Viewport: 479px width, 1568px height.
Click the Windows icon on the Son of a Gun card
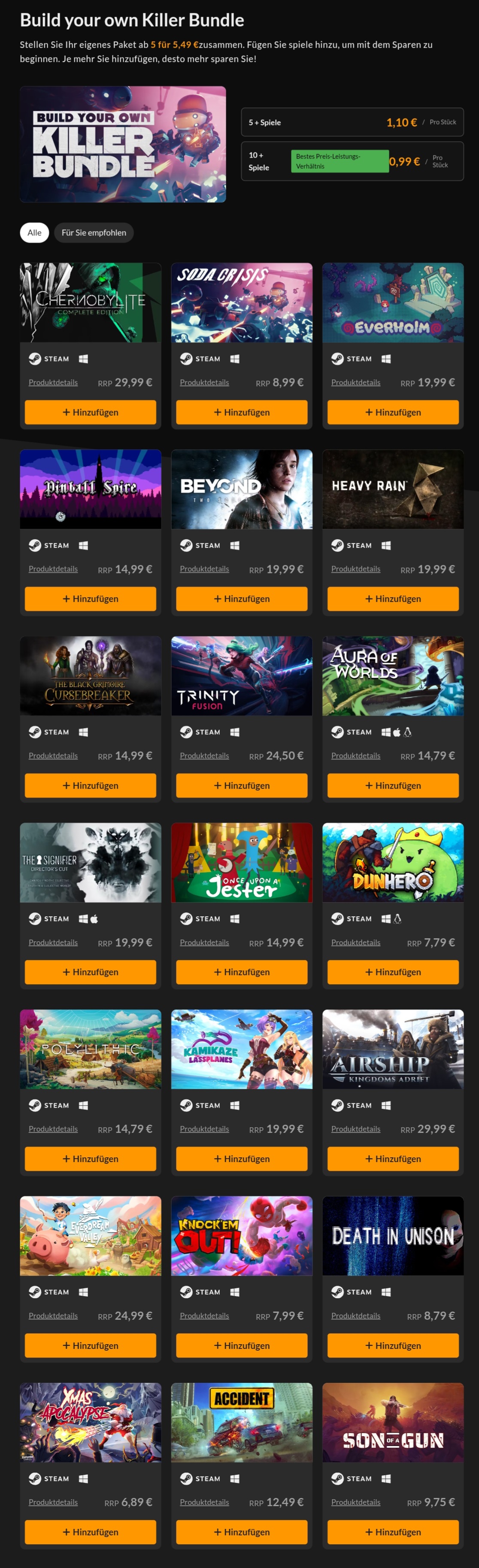click(x=386, y=1479)
